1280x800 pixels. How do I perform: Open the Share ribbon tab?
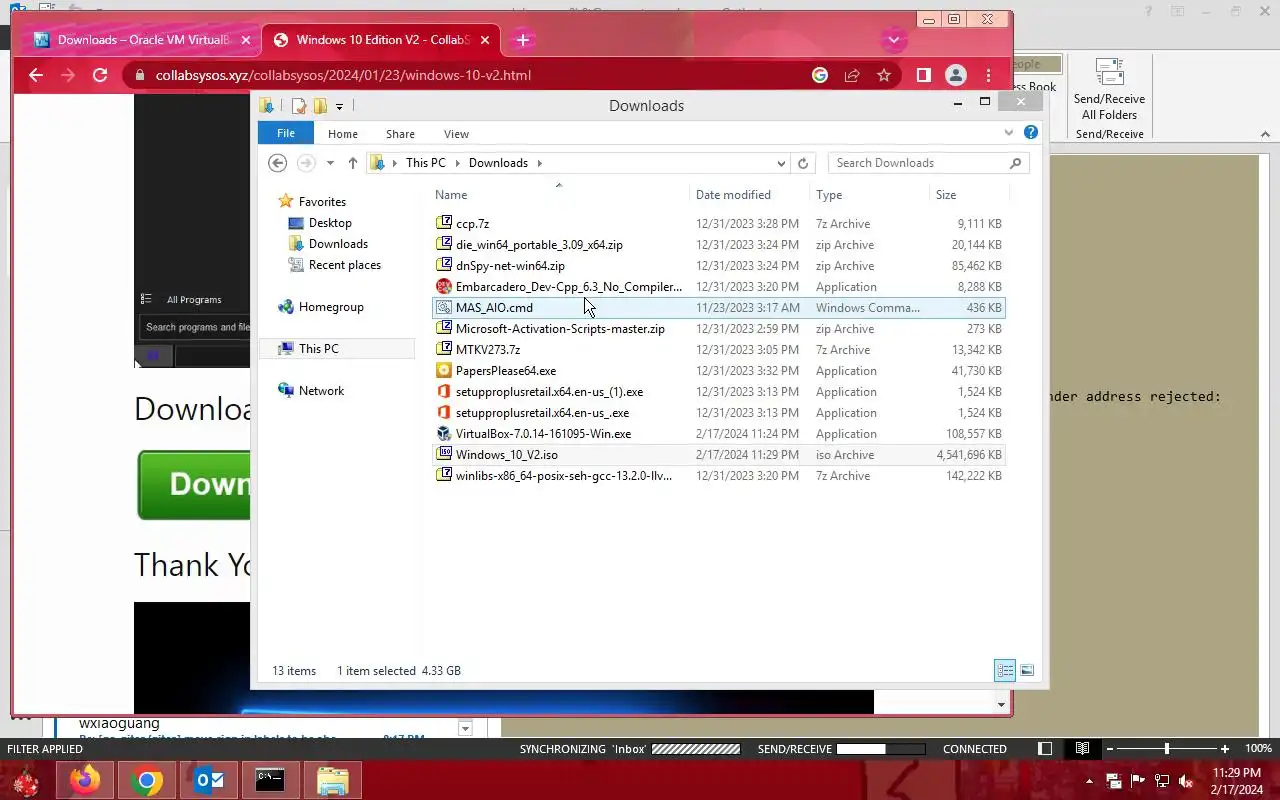click(400, 134)
